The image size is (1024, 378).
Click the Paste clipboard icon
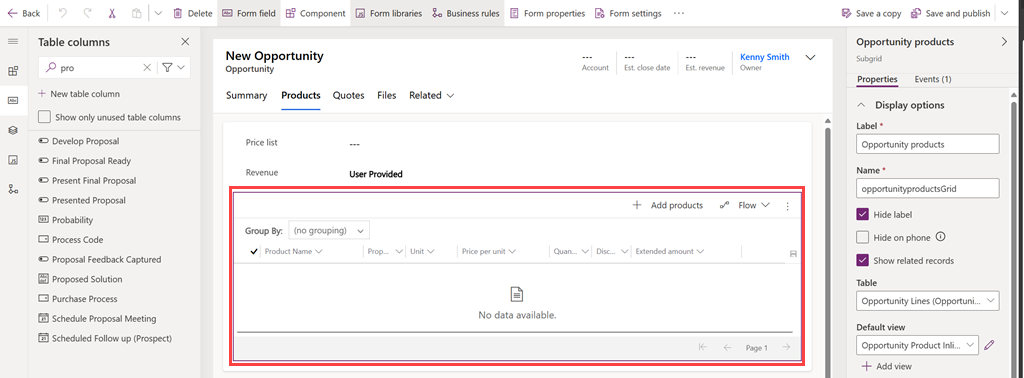click(x=136, y=13)
